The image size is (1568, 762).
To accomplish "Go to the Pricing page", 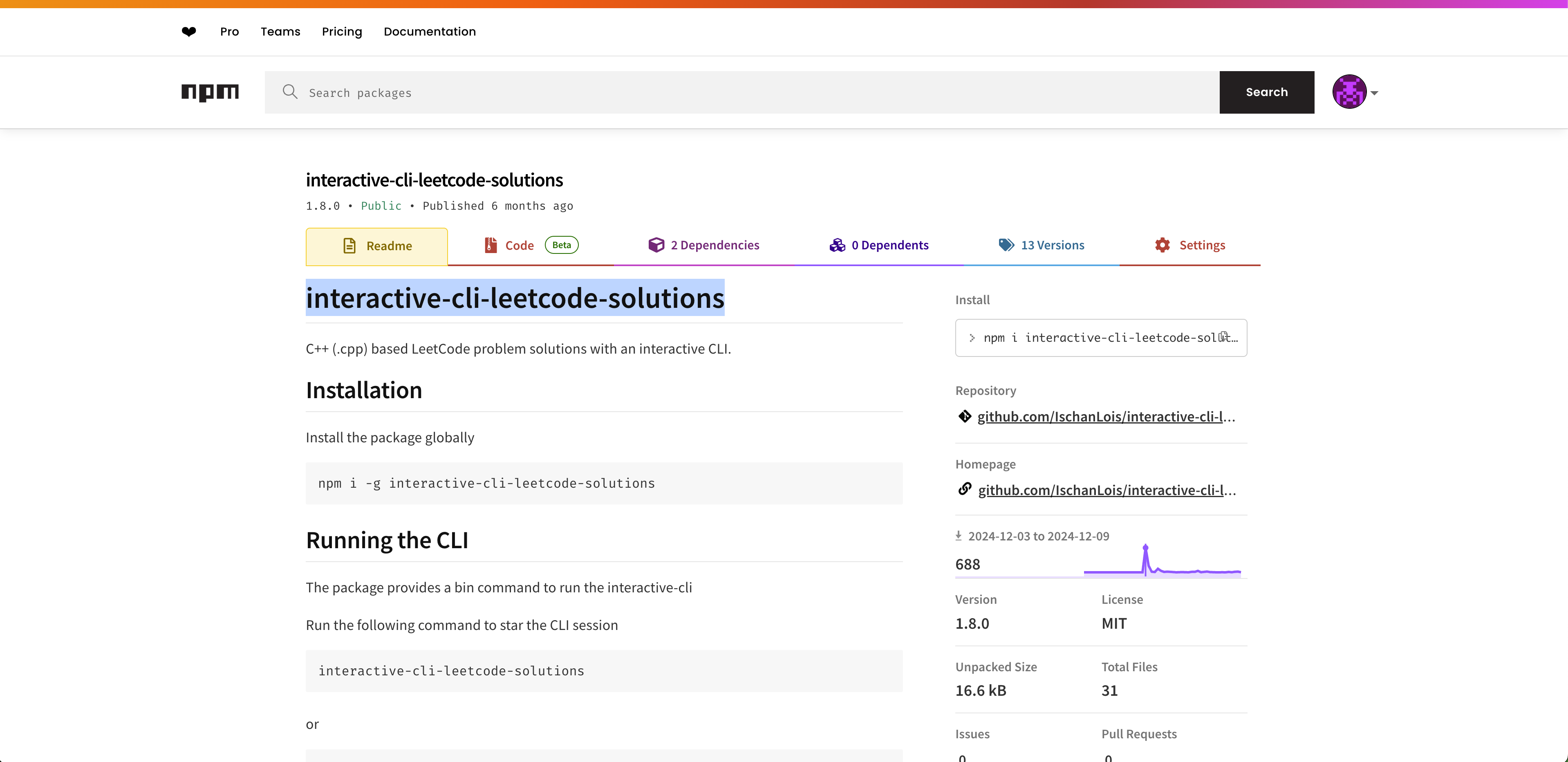I will [342, 31].
